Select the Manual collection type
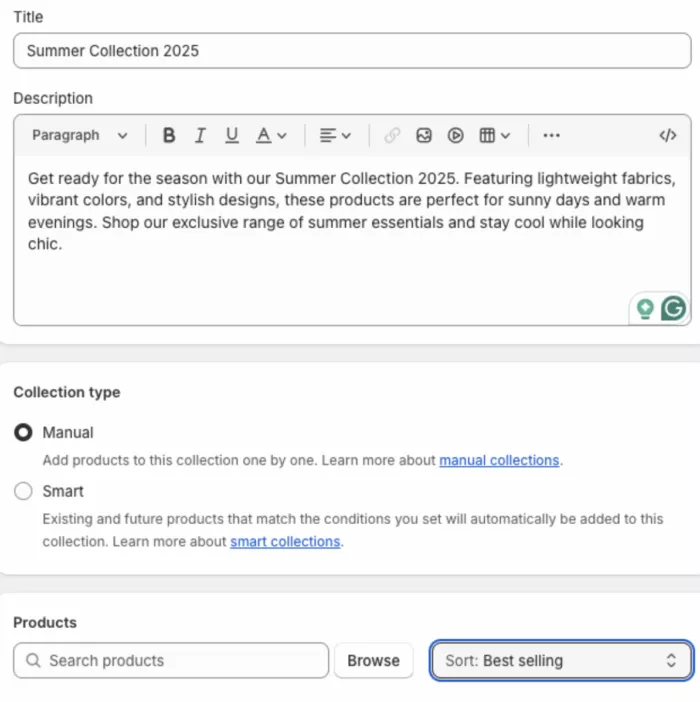700x702 pixels. coord(23,432)
